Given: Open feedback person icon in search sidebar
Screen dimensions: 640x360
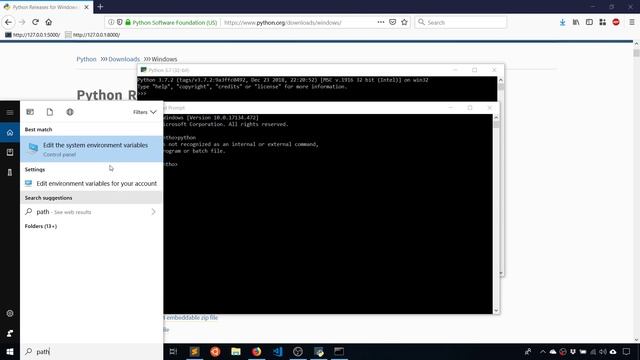Looking at the screenshot, I should (10, 333).
